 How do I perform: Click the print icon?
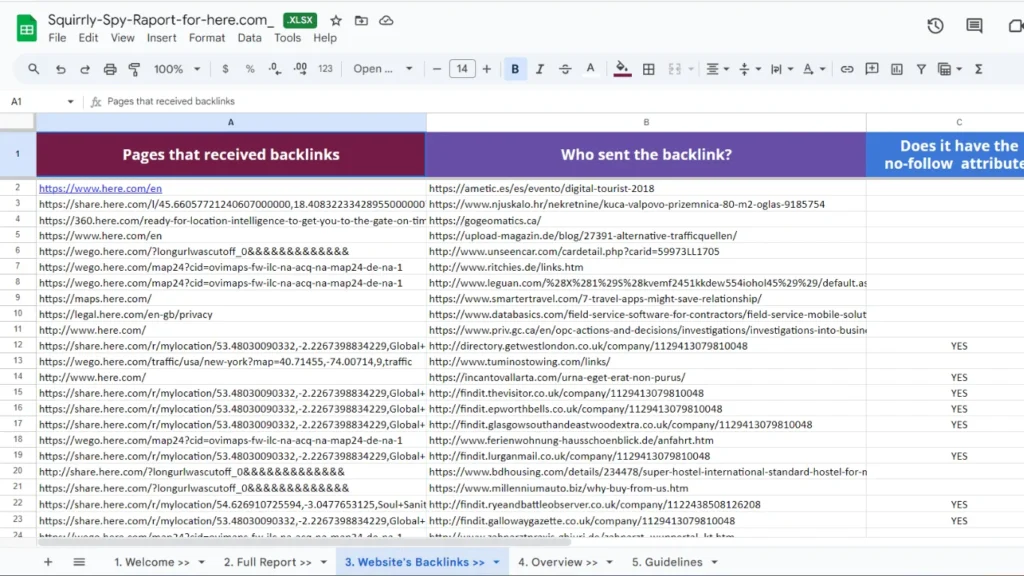click(110, 69)
